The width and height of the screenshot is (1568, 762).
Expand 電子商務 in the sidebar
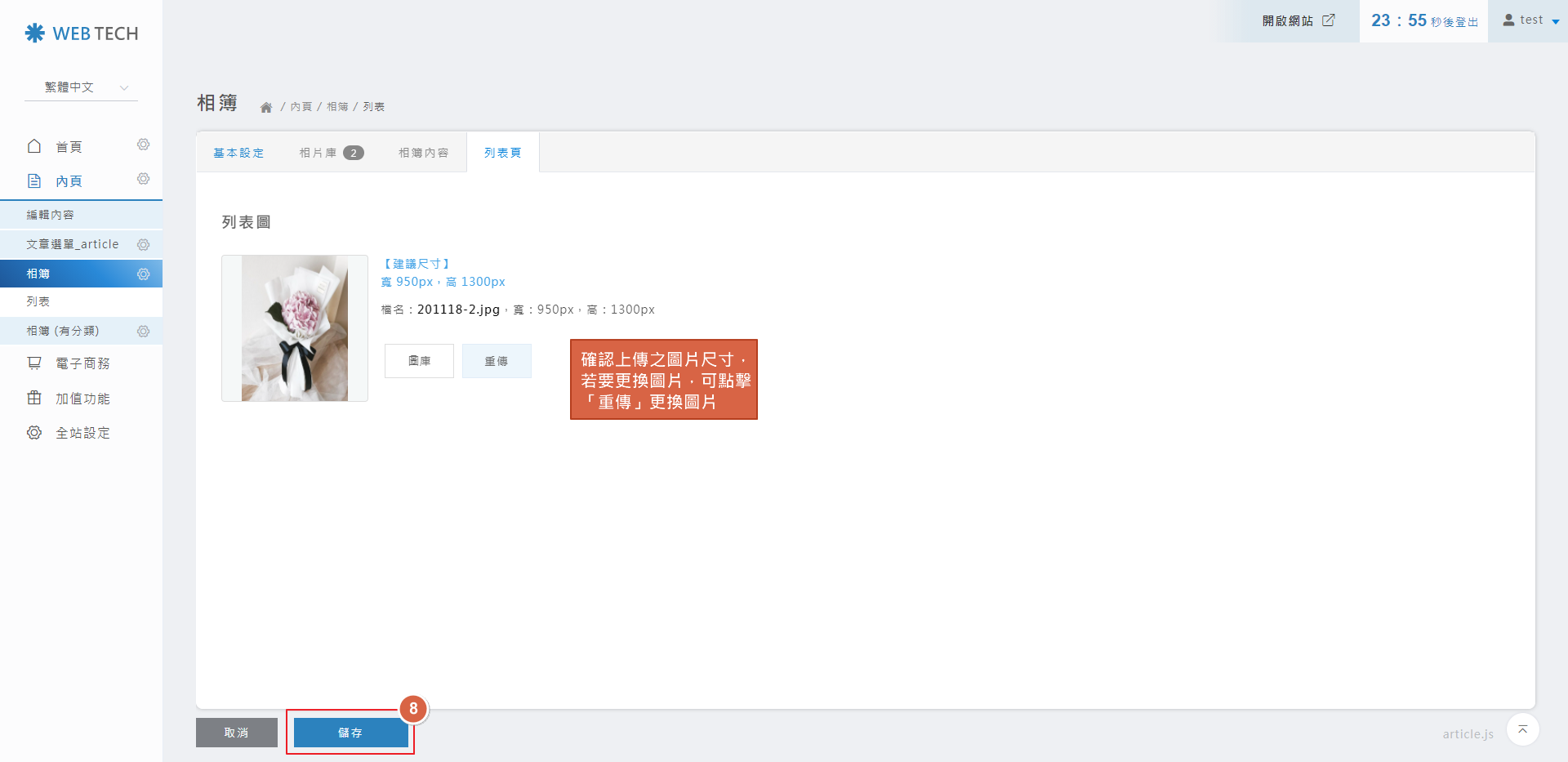point(82,363)
